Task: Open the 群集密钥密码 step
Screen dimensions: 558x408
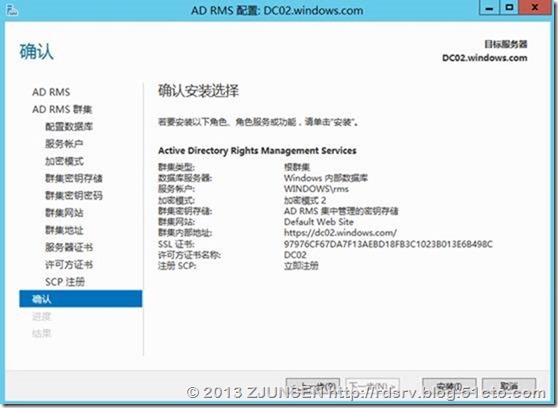Action: click(x=74, y=195)
